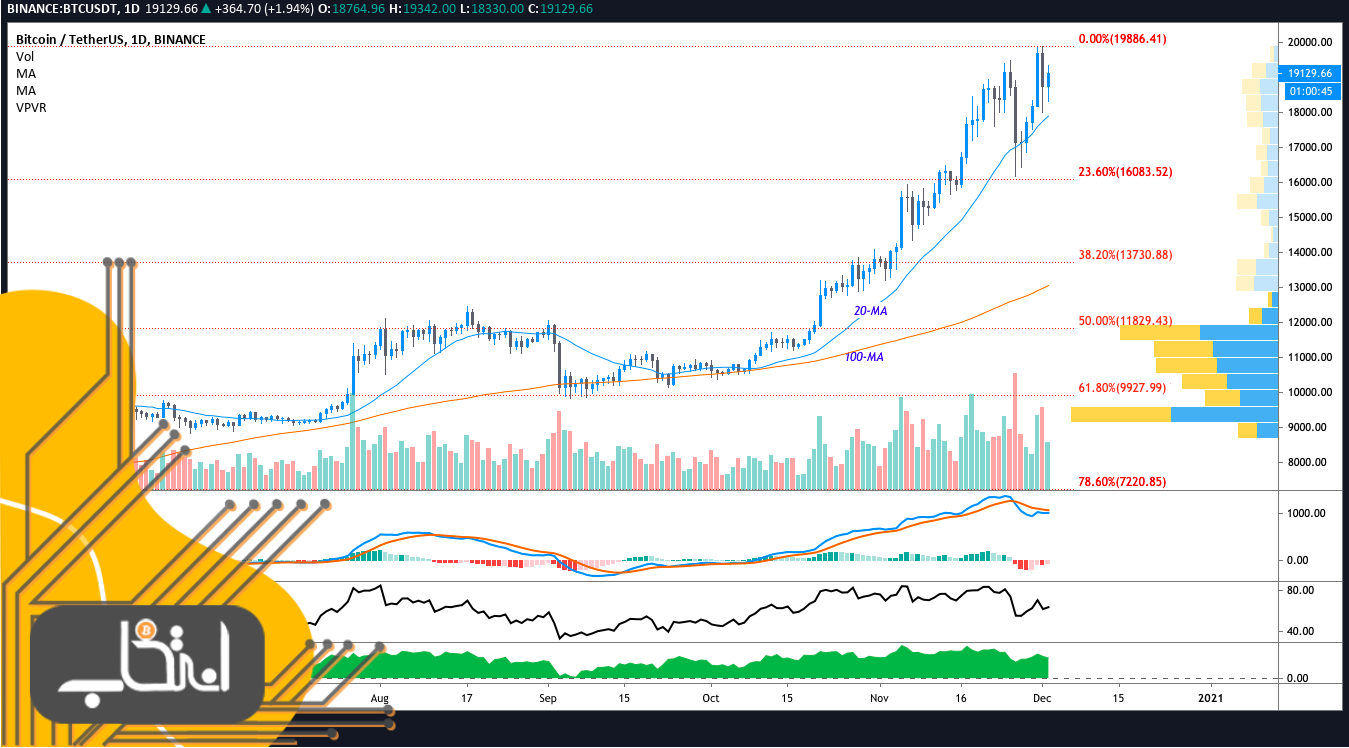
Task: Click the Nov label on the time axis
Action: click(879, 697)
